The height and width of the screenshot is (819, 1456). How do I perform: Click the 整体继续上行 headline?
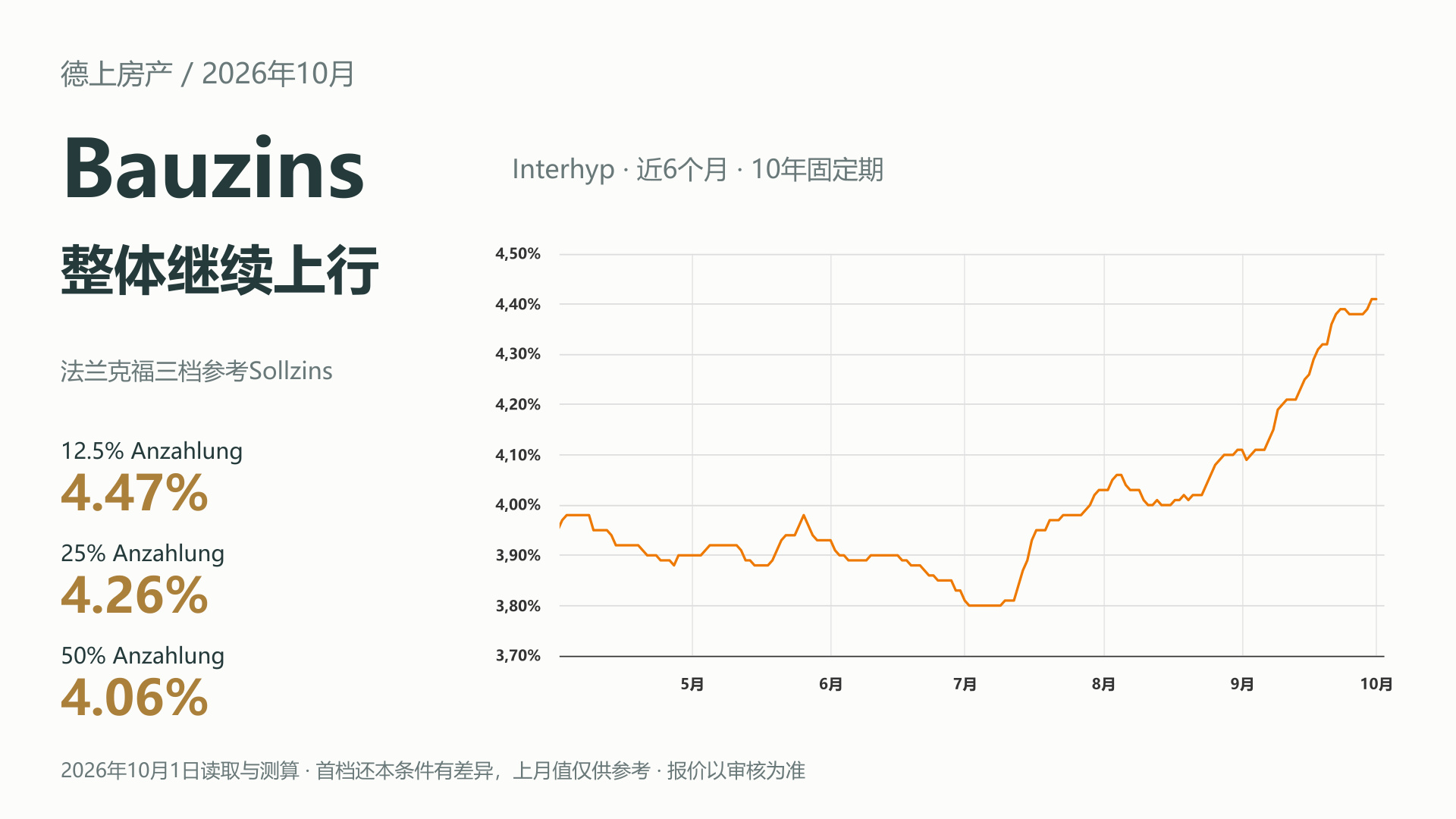(x=219, y=269)
